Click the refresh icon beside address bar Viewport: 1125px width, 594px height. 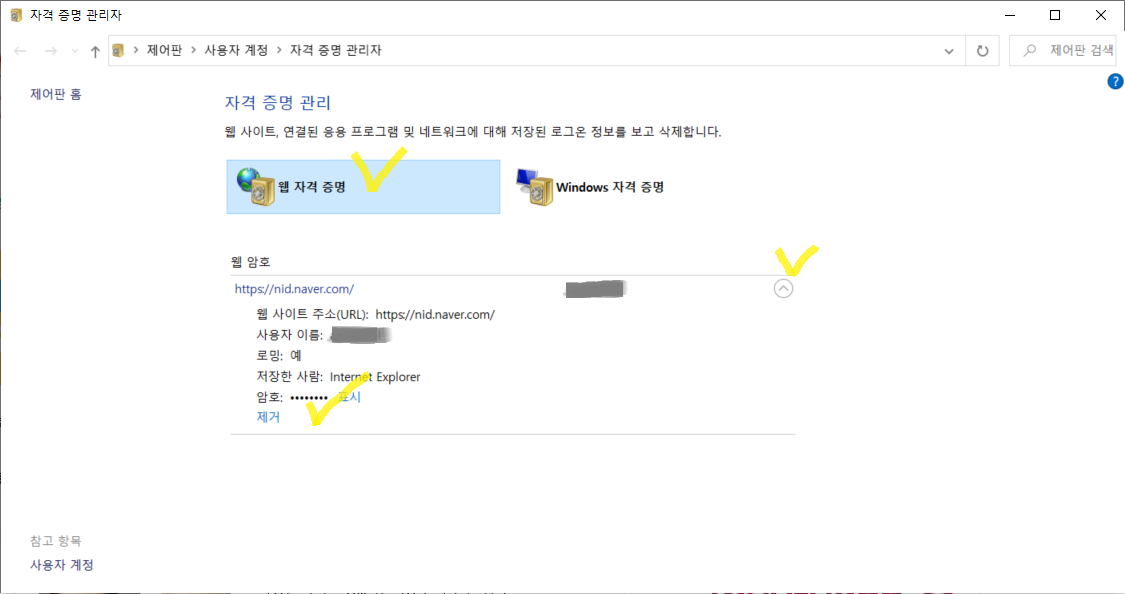982,51
